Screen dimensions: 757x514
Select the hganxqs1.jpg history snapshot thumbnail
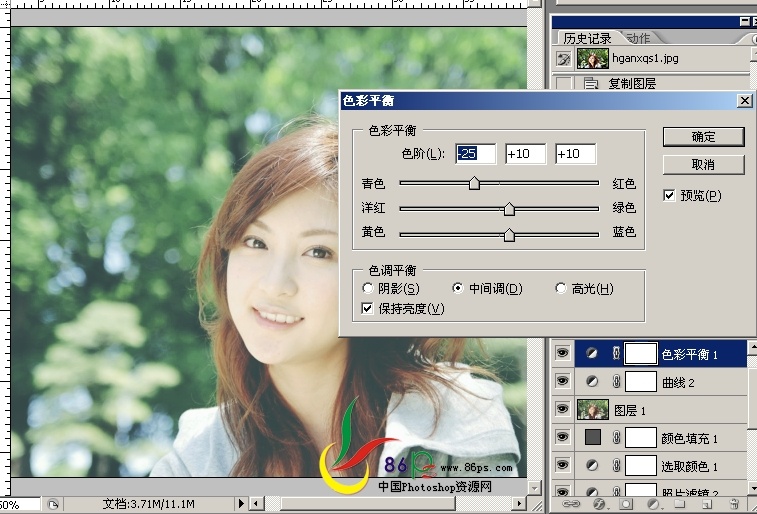click(593, 59)
